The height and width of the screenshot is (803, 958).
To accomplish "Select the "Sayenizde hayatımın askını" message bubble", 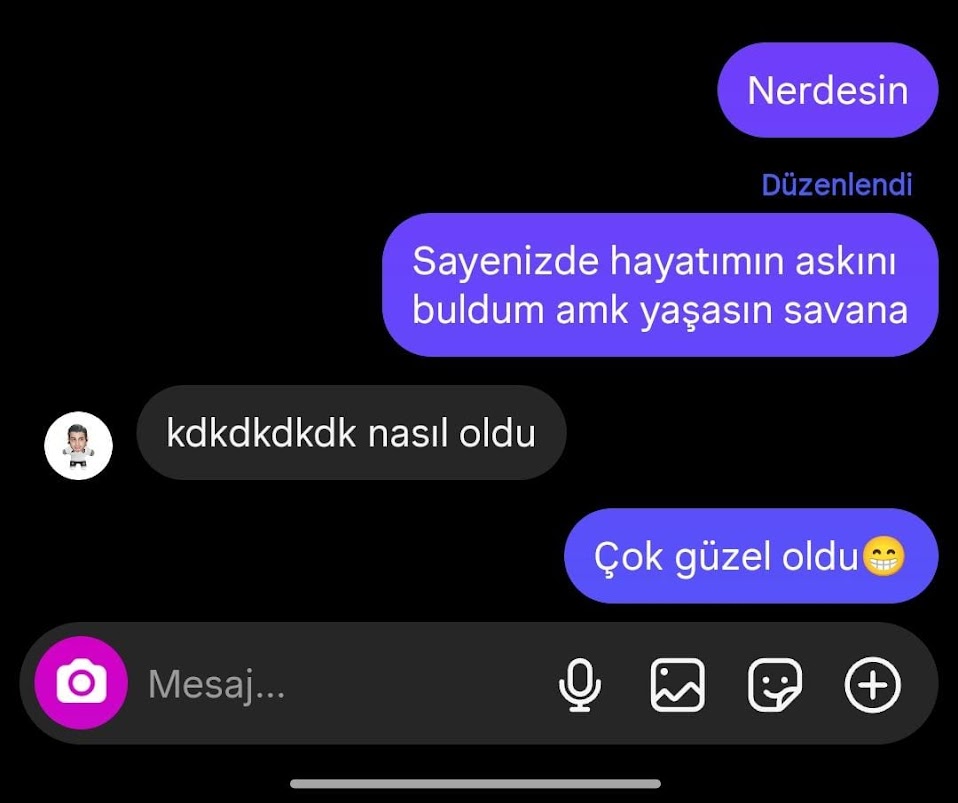I will pos(660,285).
